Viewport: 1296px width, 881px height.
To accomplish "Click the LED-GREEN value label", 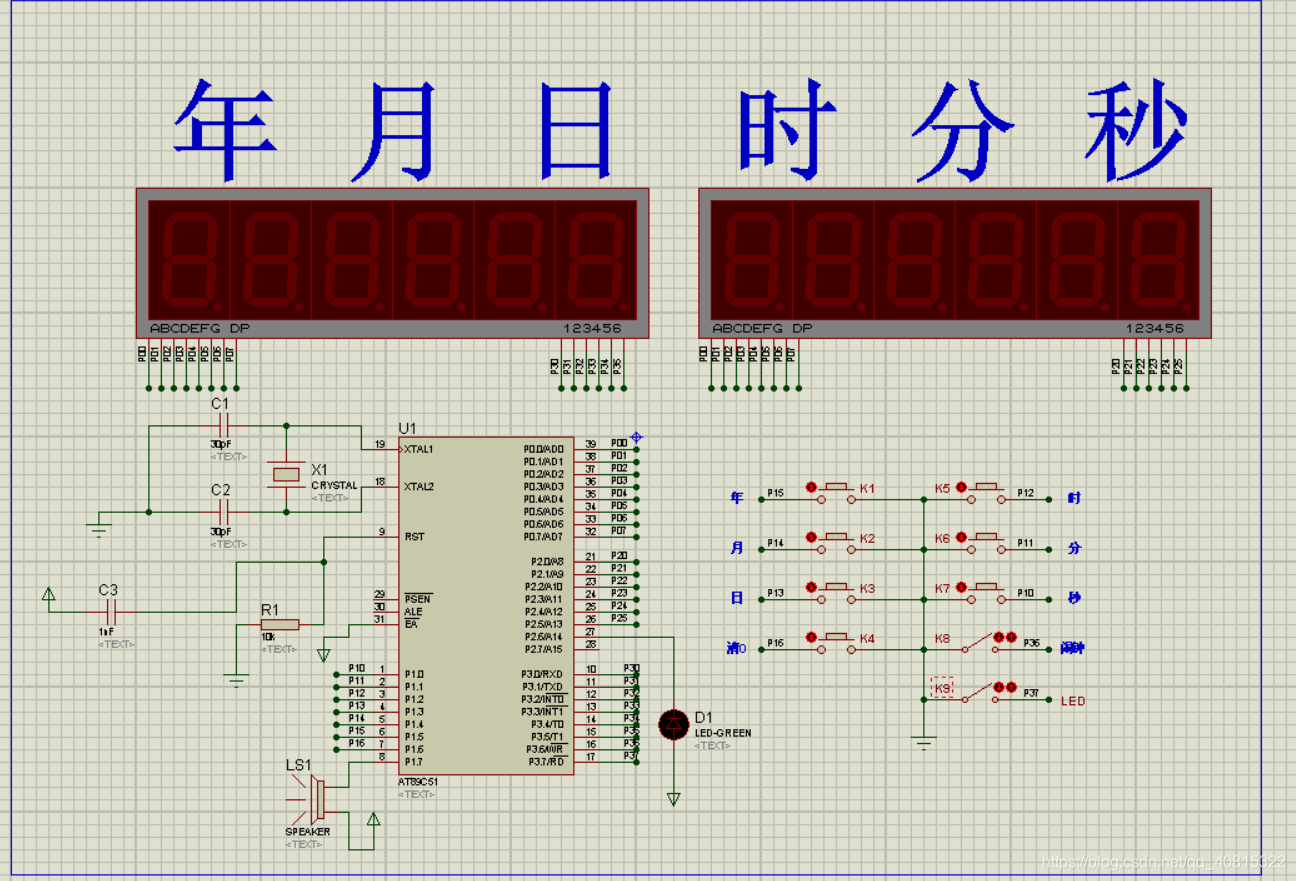I will 723,733.
